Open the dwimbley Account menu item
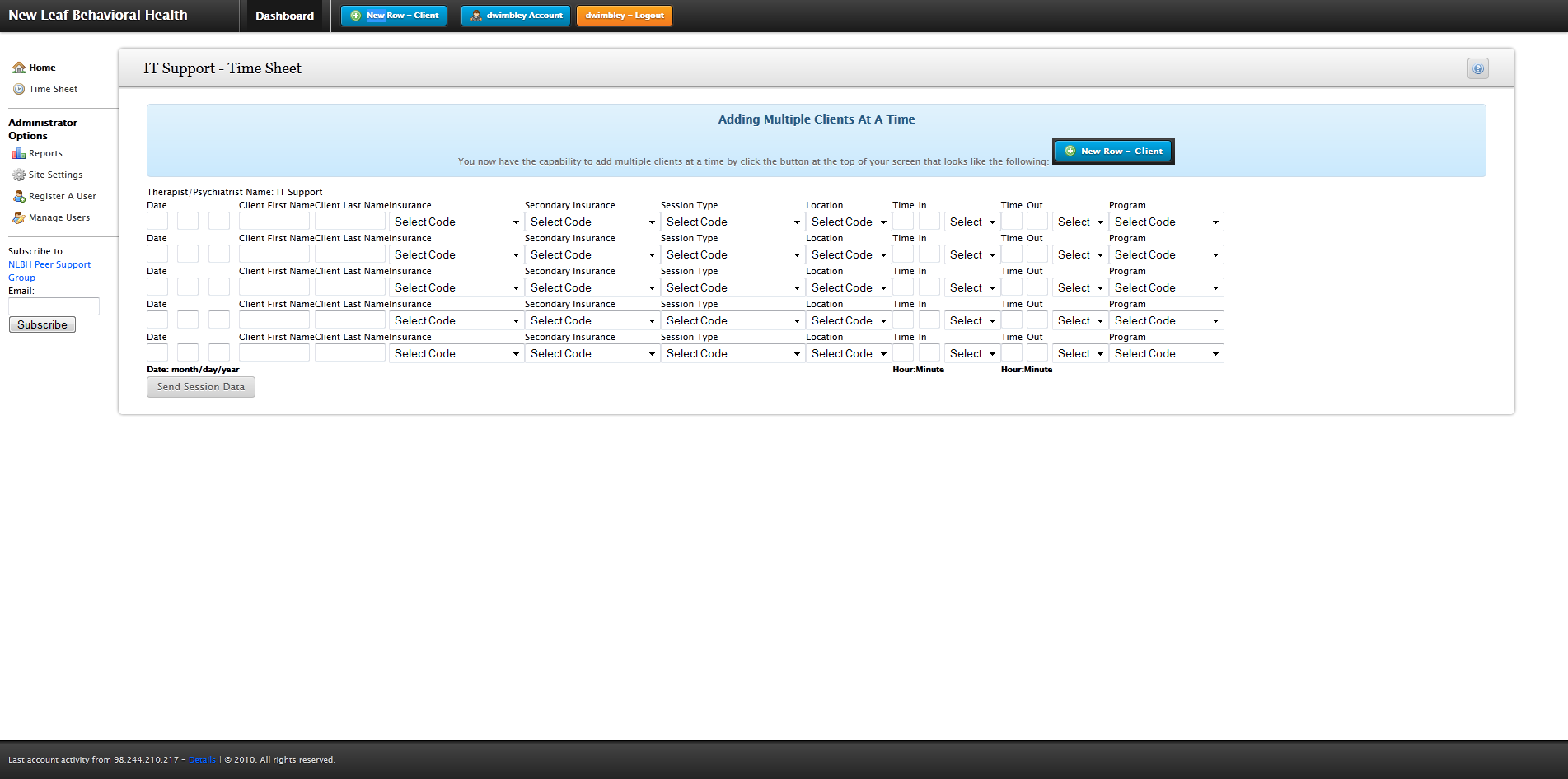The image size is (1568, 779). tap(516, 16)
